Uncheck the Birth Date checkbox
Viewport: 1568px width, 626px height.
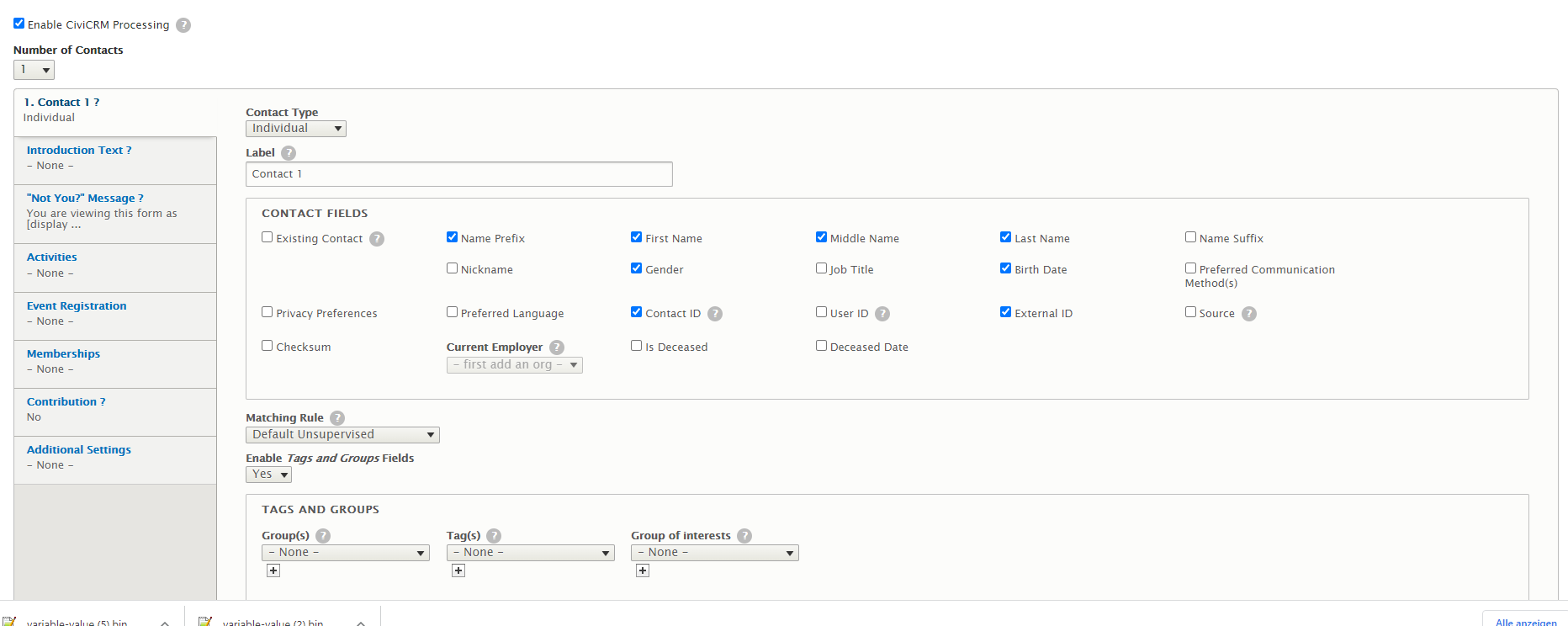(x=1005, y=268)
